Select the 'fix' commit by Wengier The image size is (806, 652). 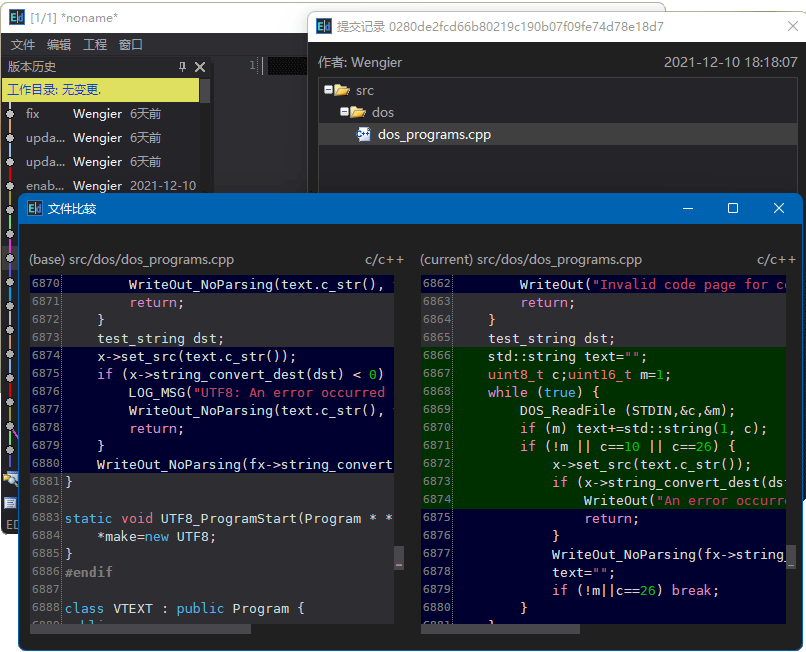click(100, 114)
